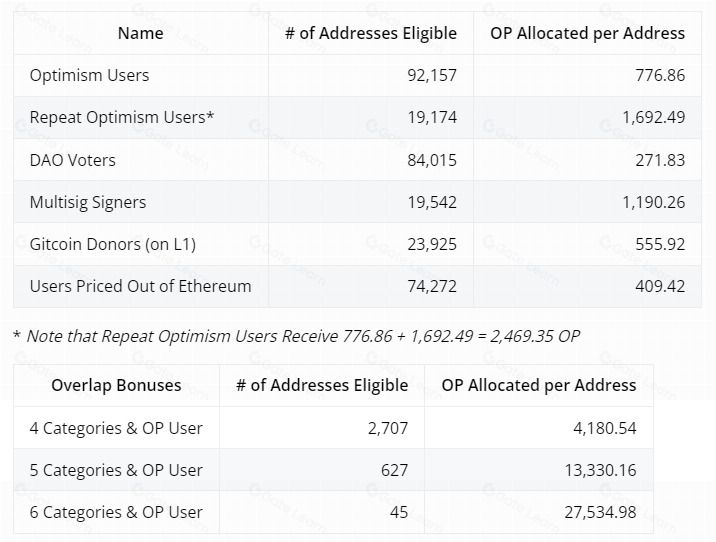Select the Optimism Users row label
The width and height of the screenshot is (716, 542).
coord(89,76)
